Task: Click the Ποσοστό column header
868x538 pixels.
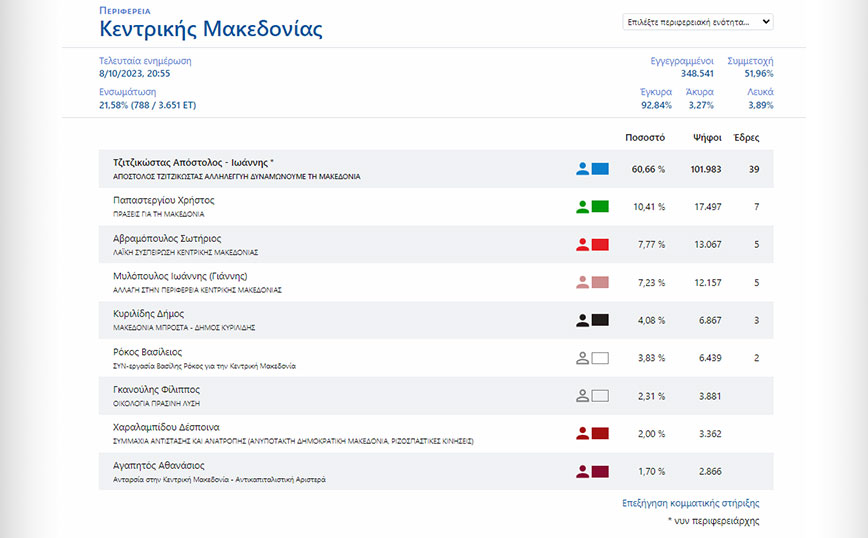Action: point(645,137)
